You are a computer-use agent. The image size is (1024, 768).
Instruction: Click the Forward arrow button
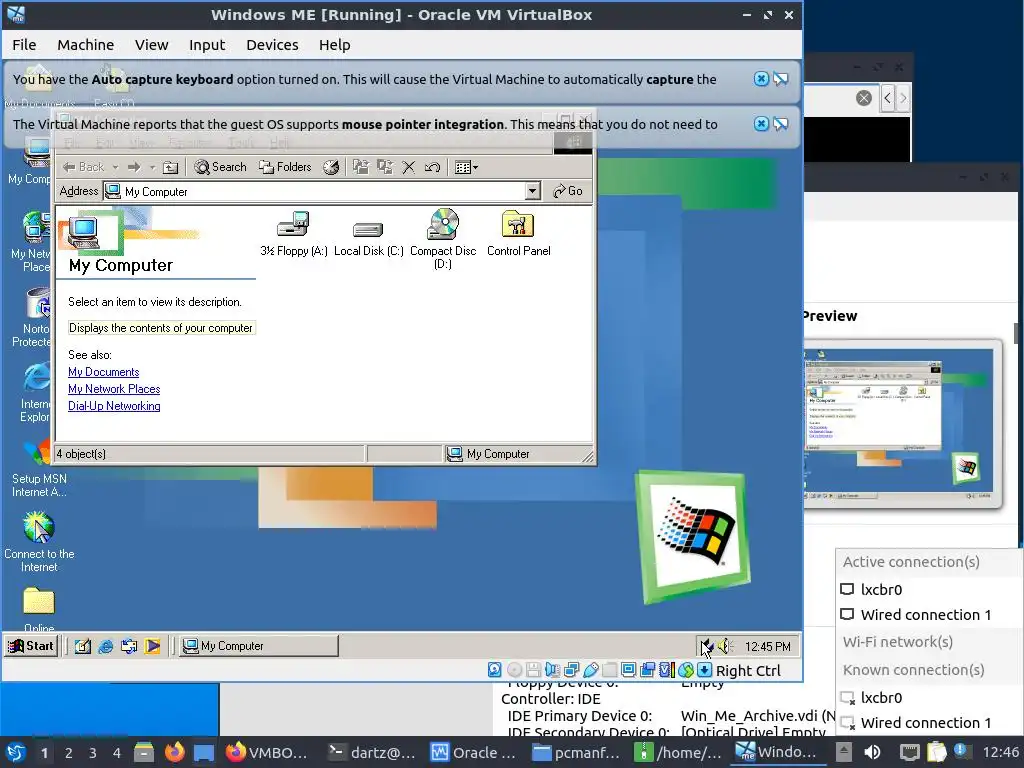coord(134,167)
